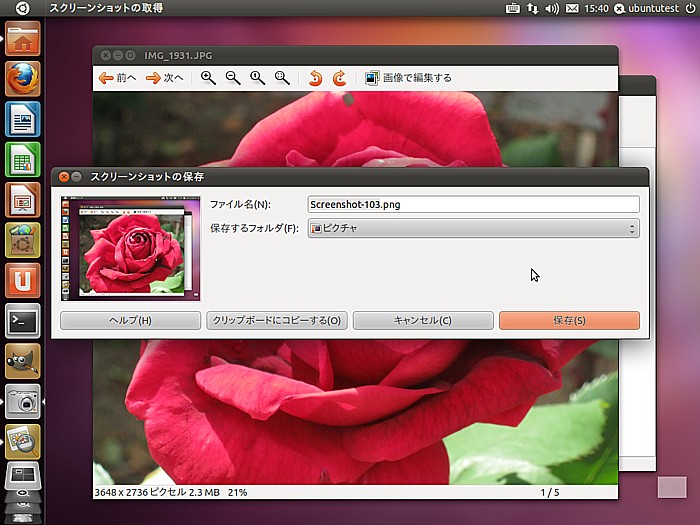Open the messaging mail indicator

[572, 8]
